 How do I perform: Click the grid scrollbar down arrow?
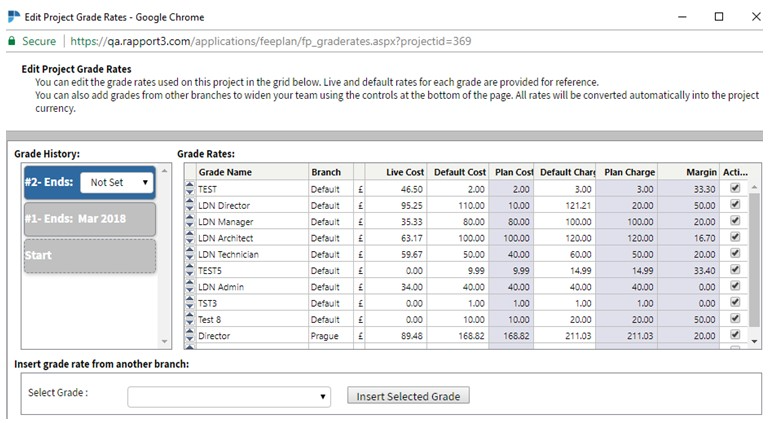tap(754, 341)
